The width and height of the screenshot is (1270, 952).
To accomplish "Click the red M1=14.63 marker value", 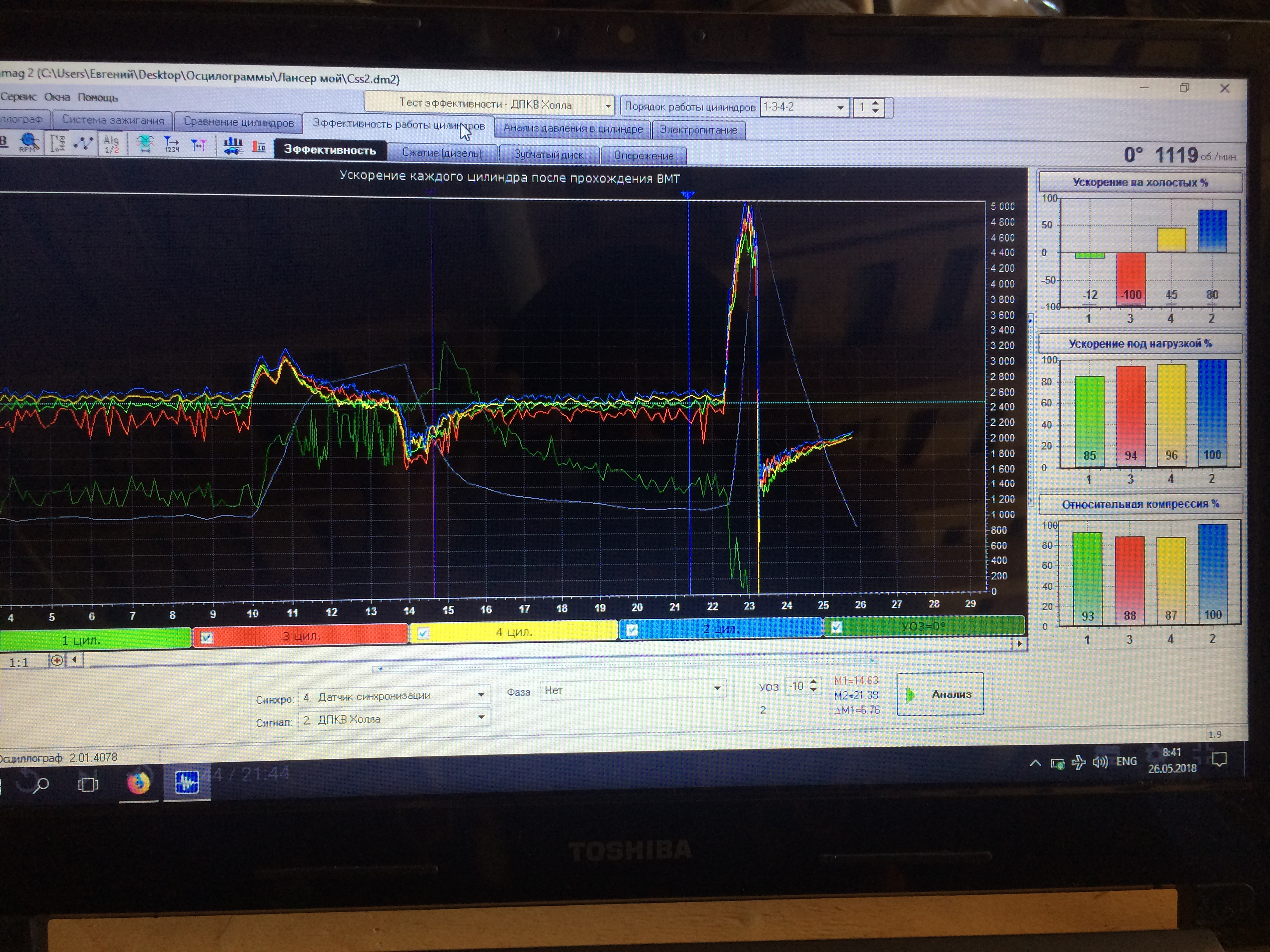I will click(856, 681).
